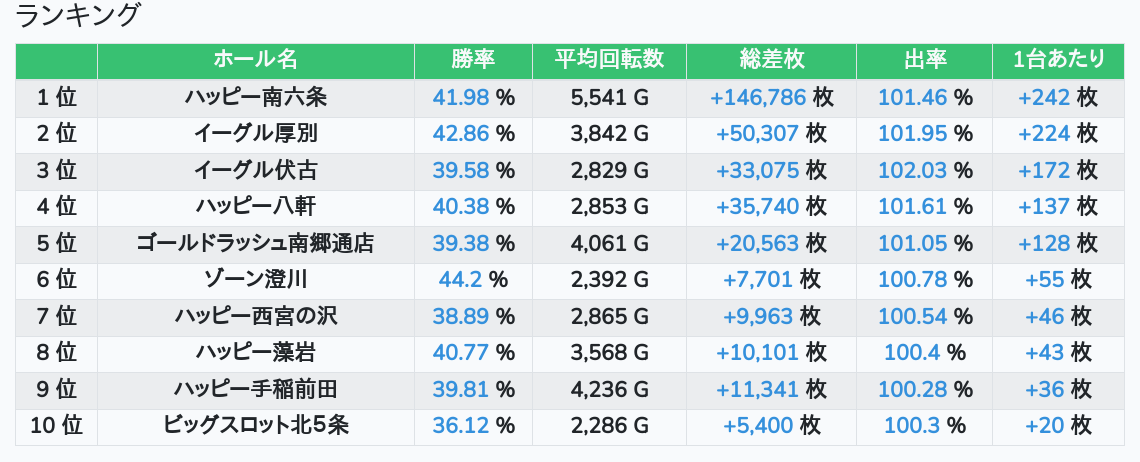Screen dimensions: 1140x462
Task: Select the 102.03 payout rate value
Action: pos(912,170)
